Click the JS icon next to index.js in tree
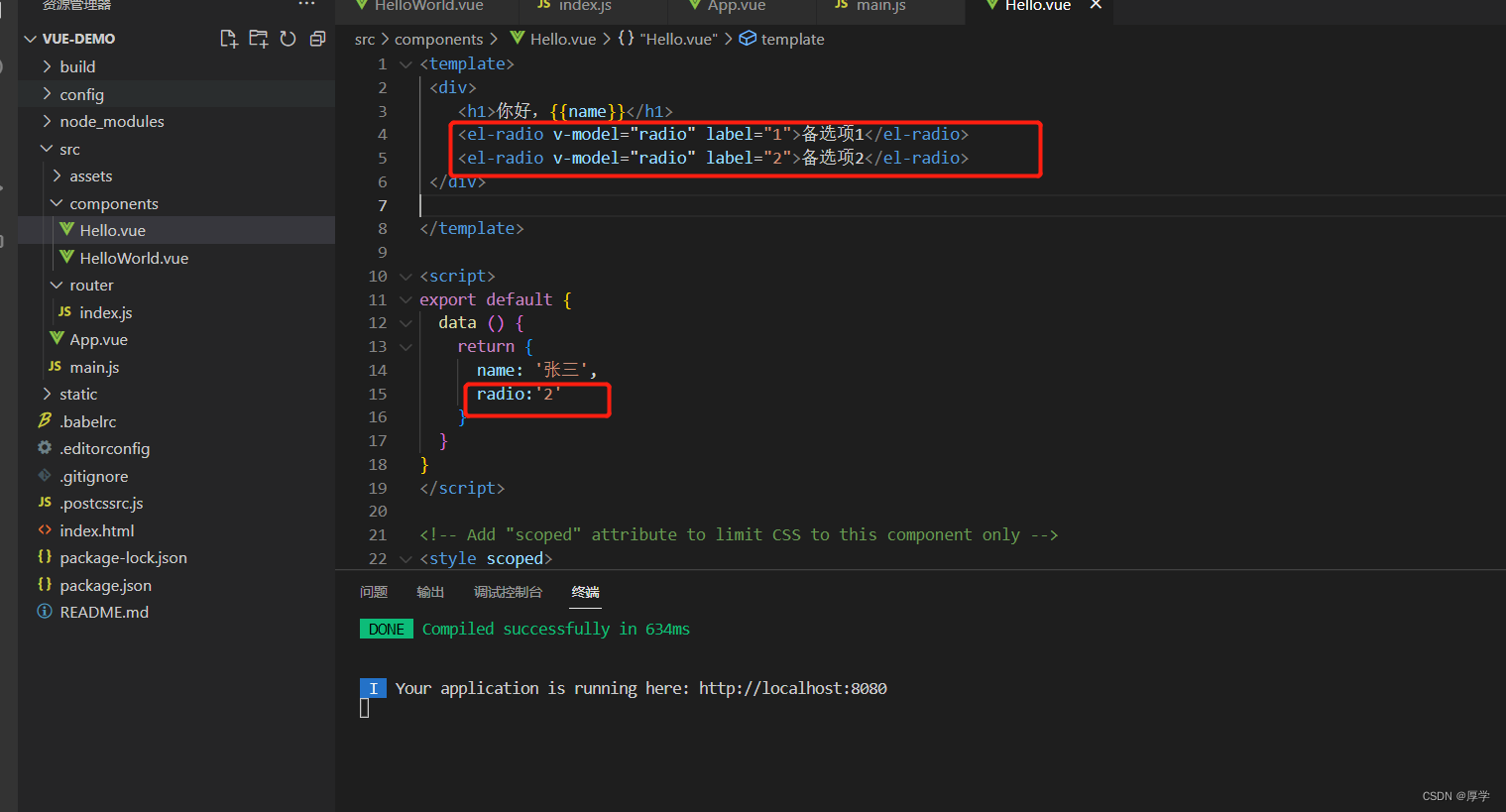Image resolution: width=1506 pixels, height=812 pixels. (64, 311)
